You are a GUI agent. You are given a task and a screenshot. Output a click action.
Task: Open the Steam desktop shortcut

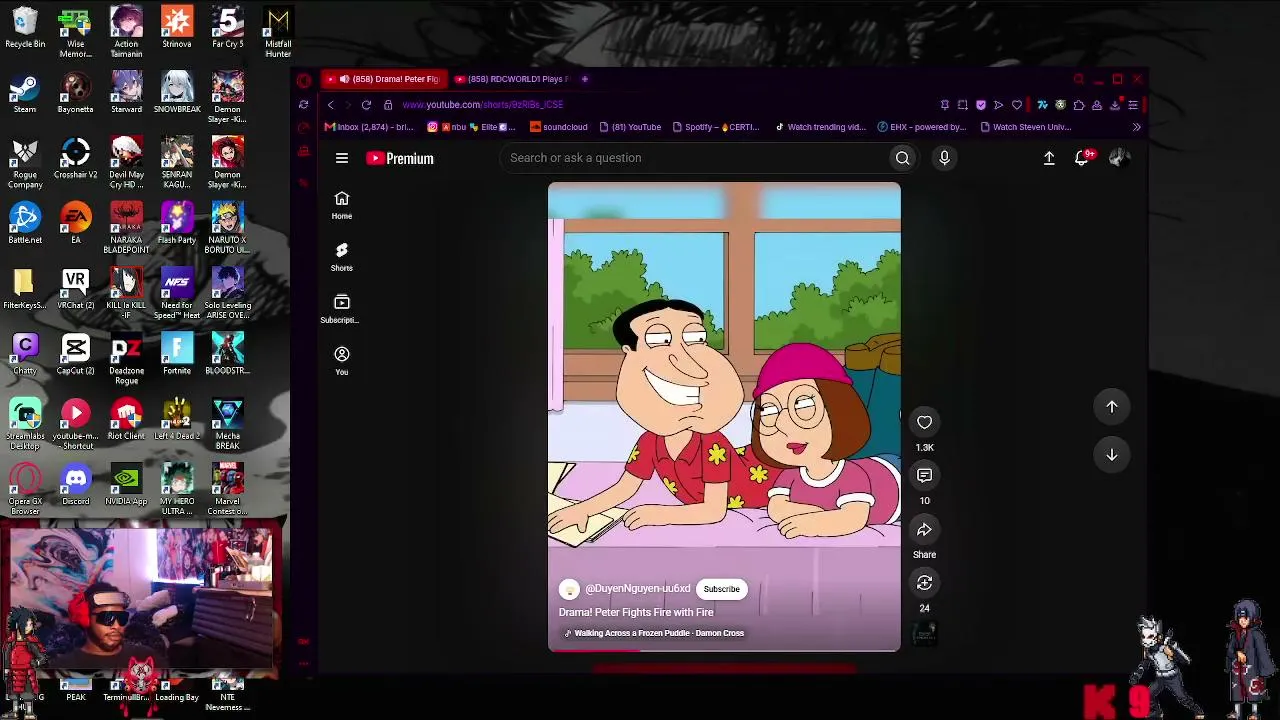pyautogui.click(x=25, y=92)
